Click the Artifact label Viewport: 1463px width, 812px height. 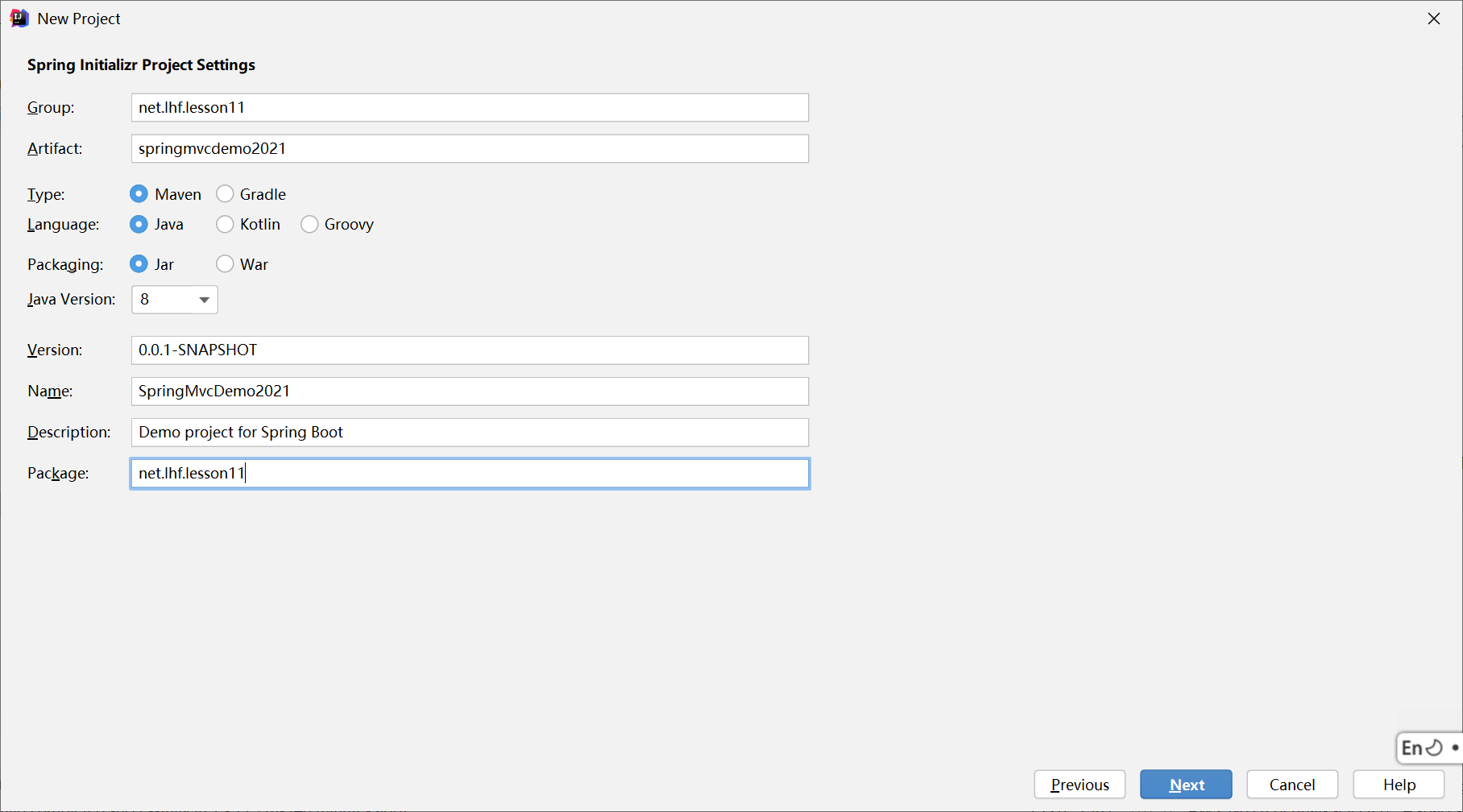tap(55, 149)
